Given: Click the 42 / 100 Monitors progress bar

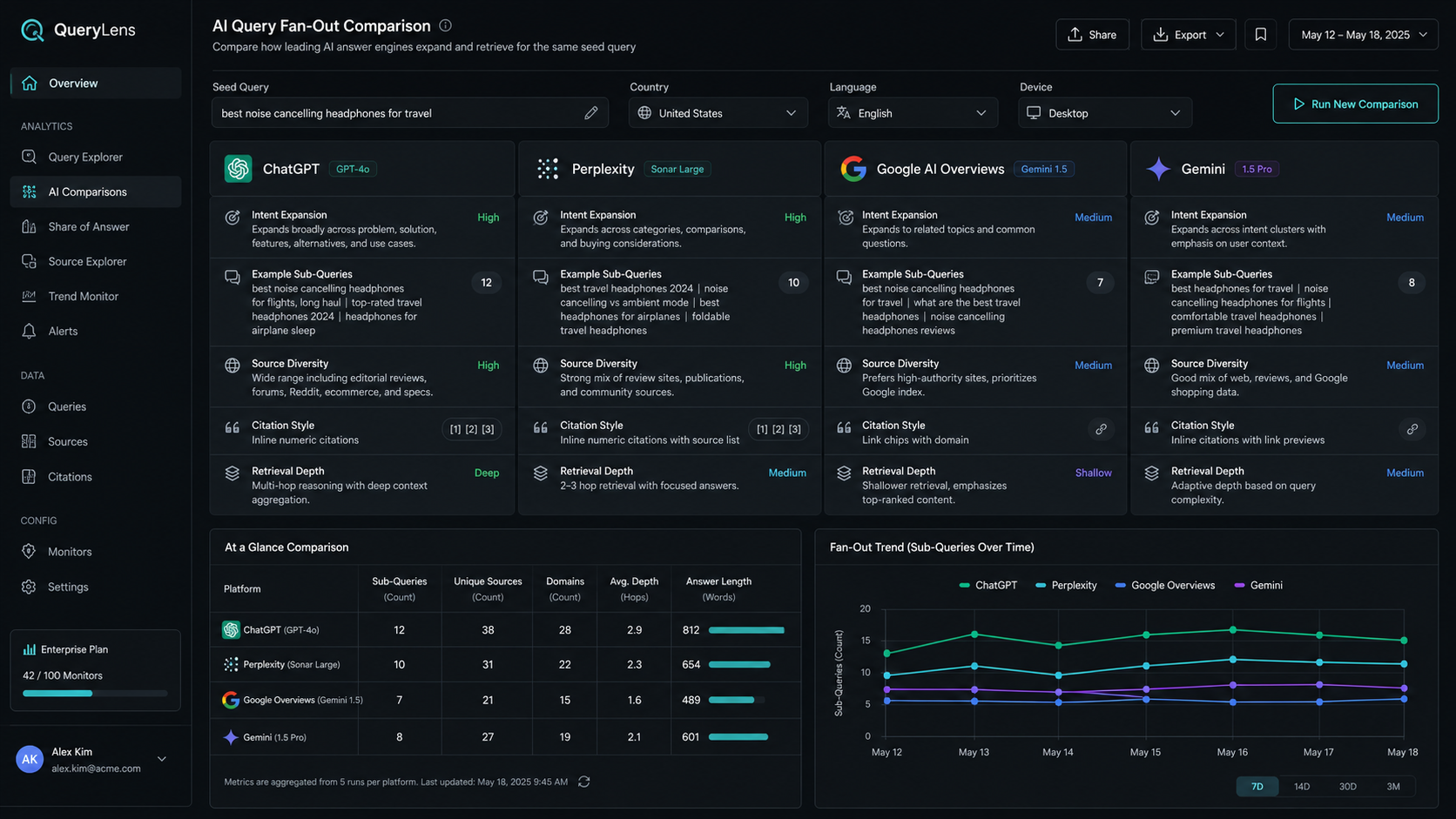Looking at the screenshot, I should pos(95,694).
